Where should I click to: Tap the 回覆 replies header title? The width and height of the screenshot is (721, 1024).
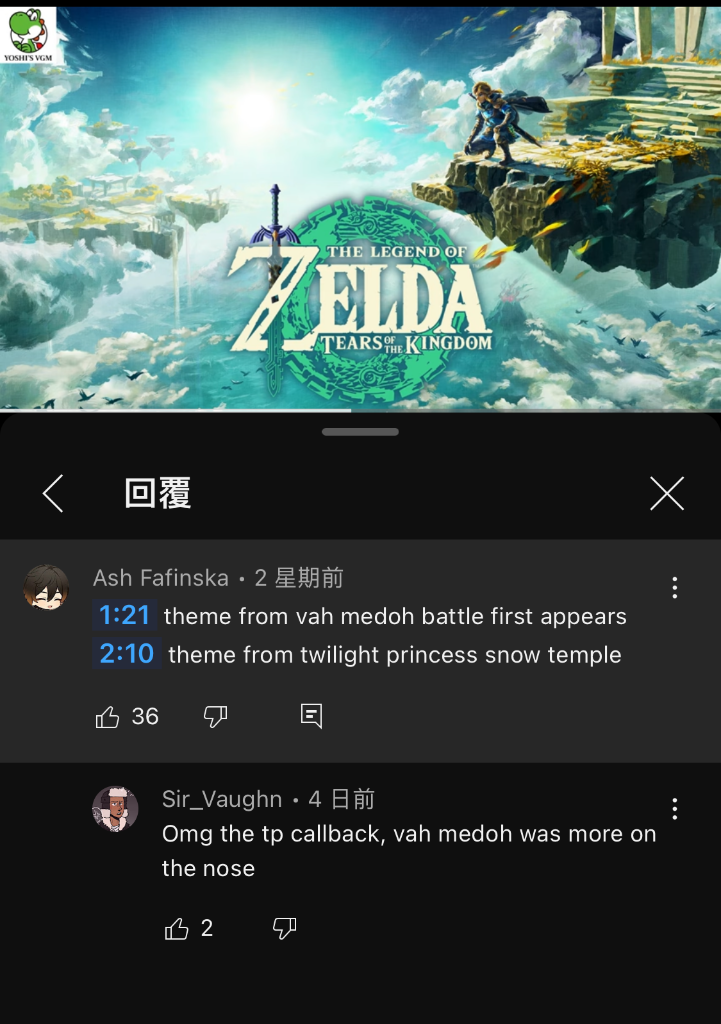point(158,493)
